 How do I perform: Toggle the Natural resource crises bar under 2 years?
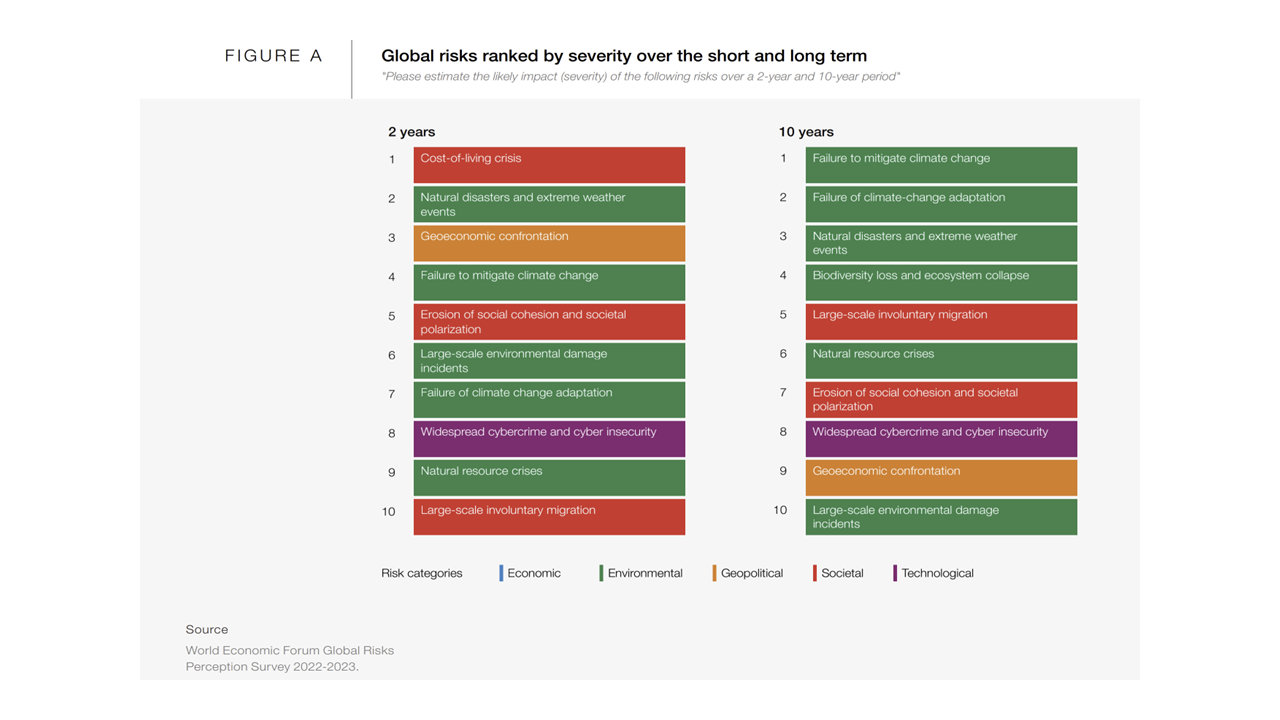[x=548, y=477]
